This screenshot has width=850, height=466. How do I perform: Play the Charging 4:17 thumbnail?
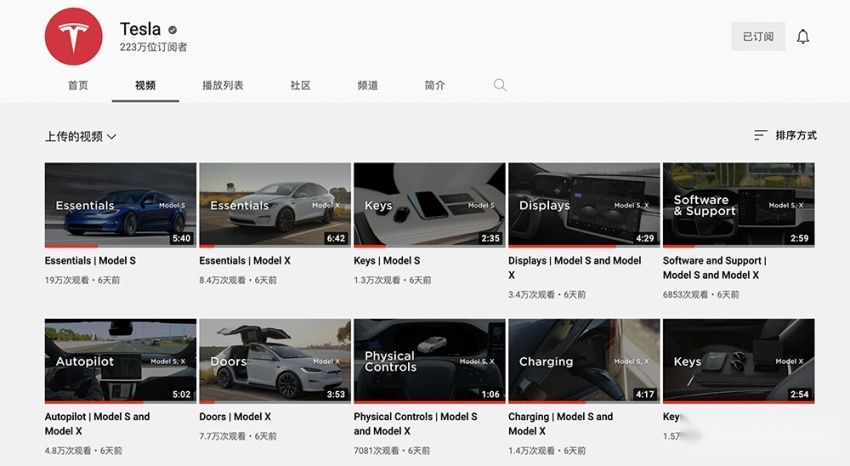(x=584, y=361)
